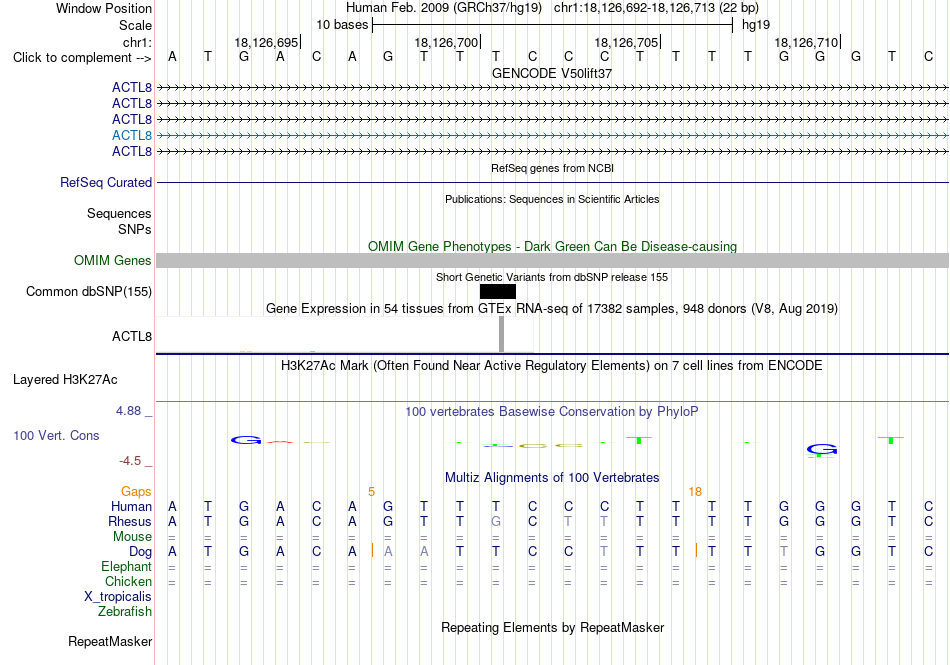Click the orange gap count '18' in alignment
The width and height of the screenshot is (950, 665).
(x=695, y=491)
